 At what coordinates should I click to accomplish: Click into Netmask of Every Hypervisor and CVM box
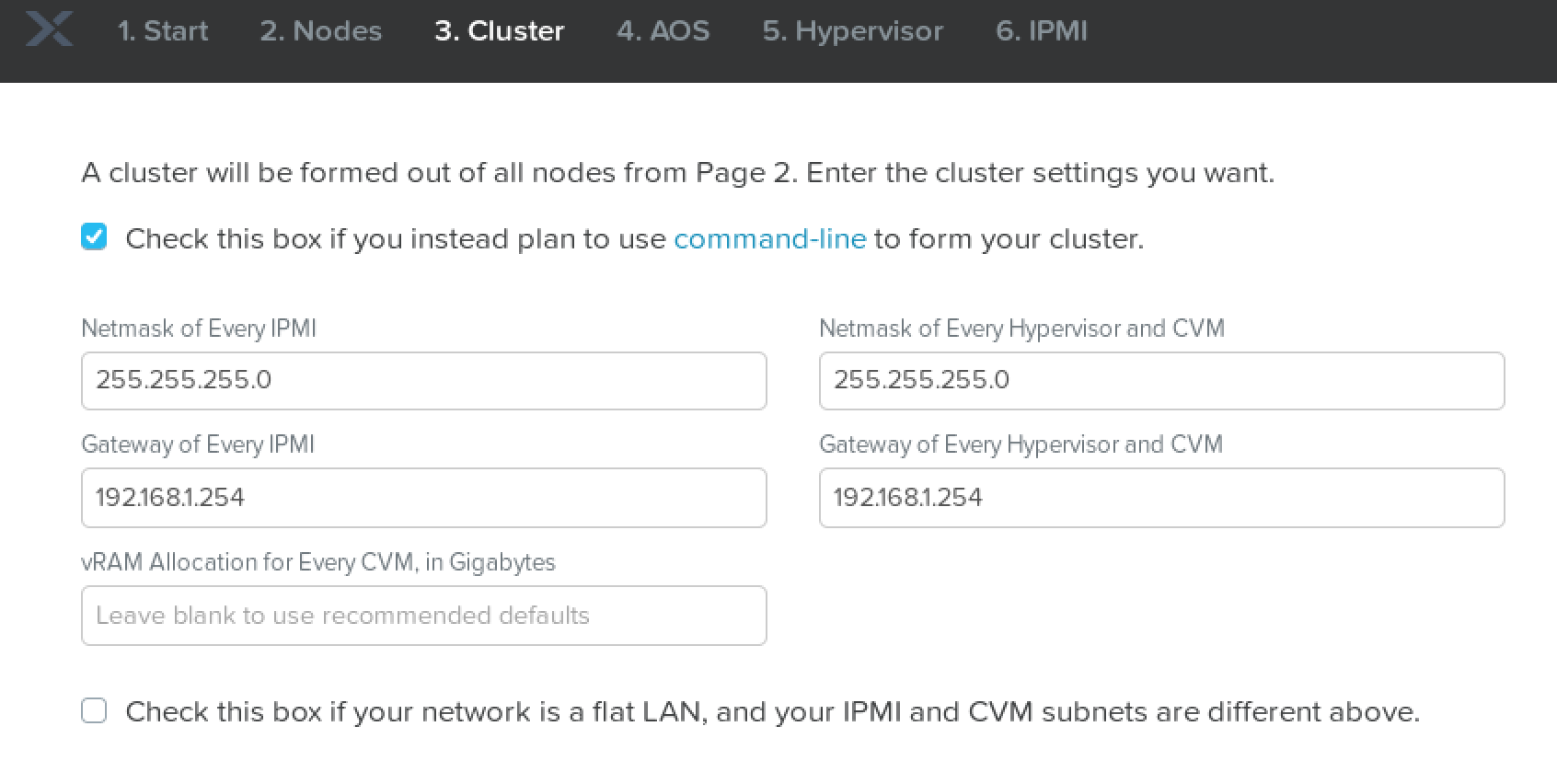click(1161, 381)
